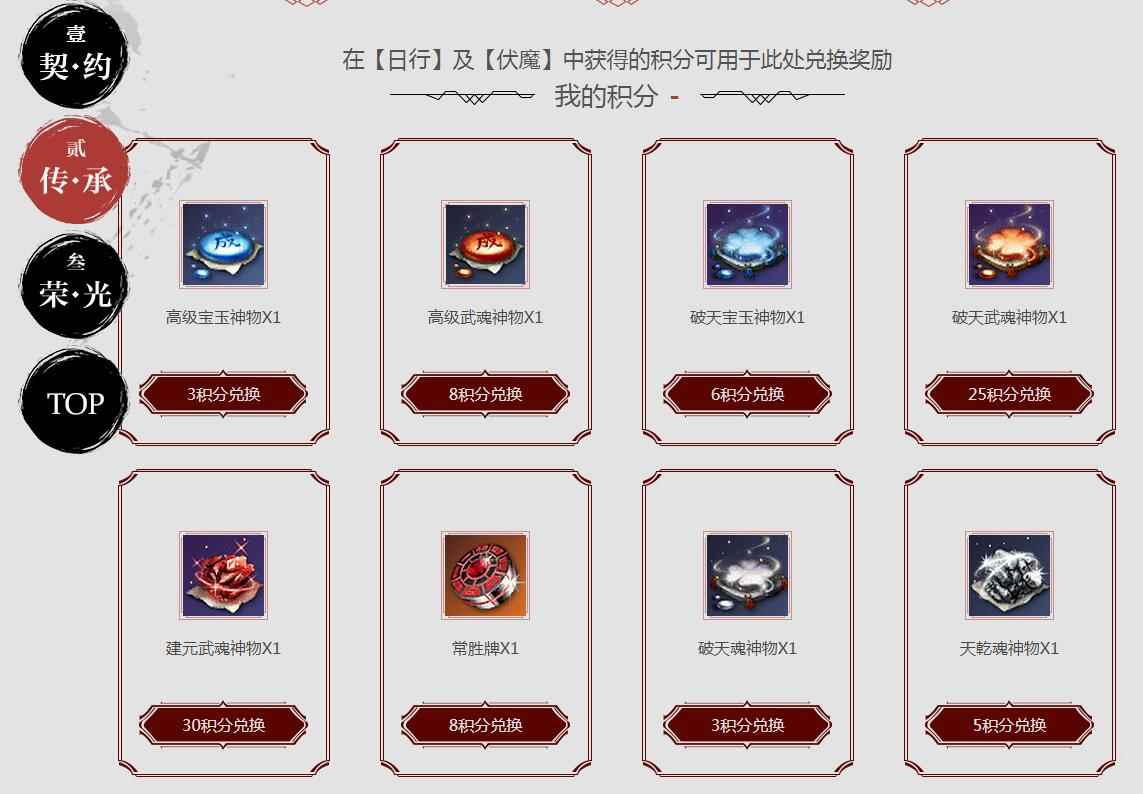Click the 常胜牌 red token icon

(x=485, y=575)
